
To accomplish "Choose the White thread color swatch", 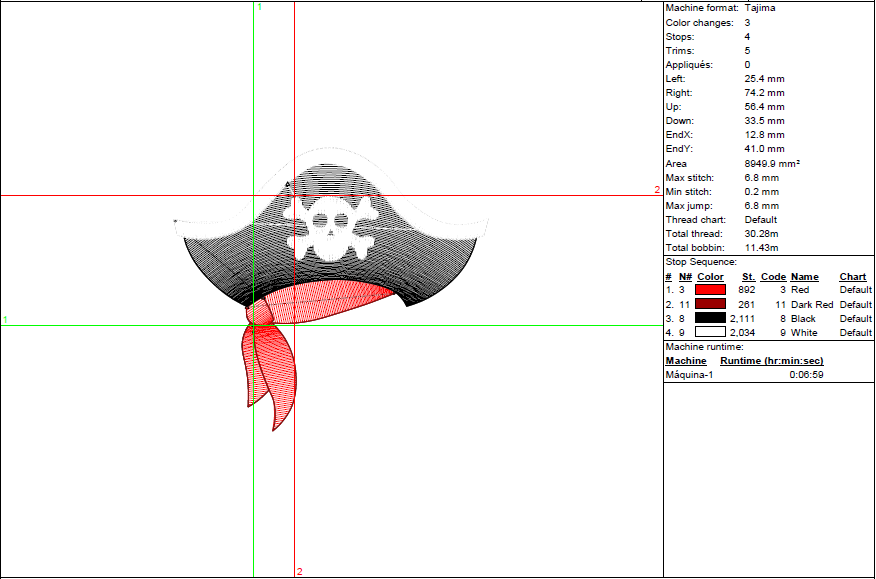I will (x=710, y=332).
